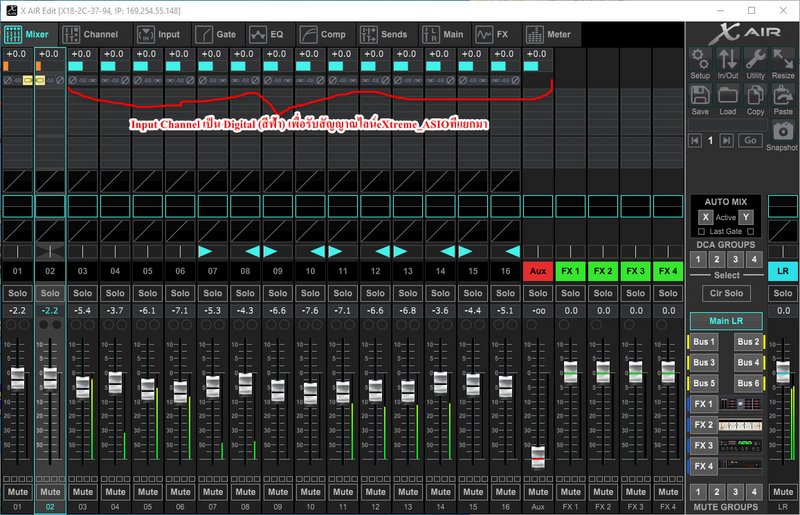Mute channel 03
Image resolution: width=800 pixels, height=515 pixels.
tap(83, 492)
